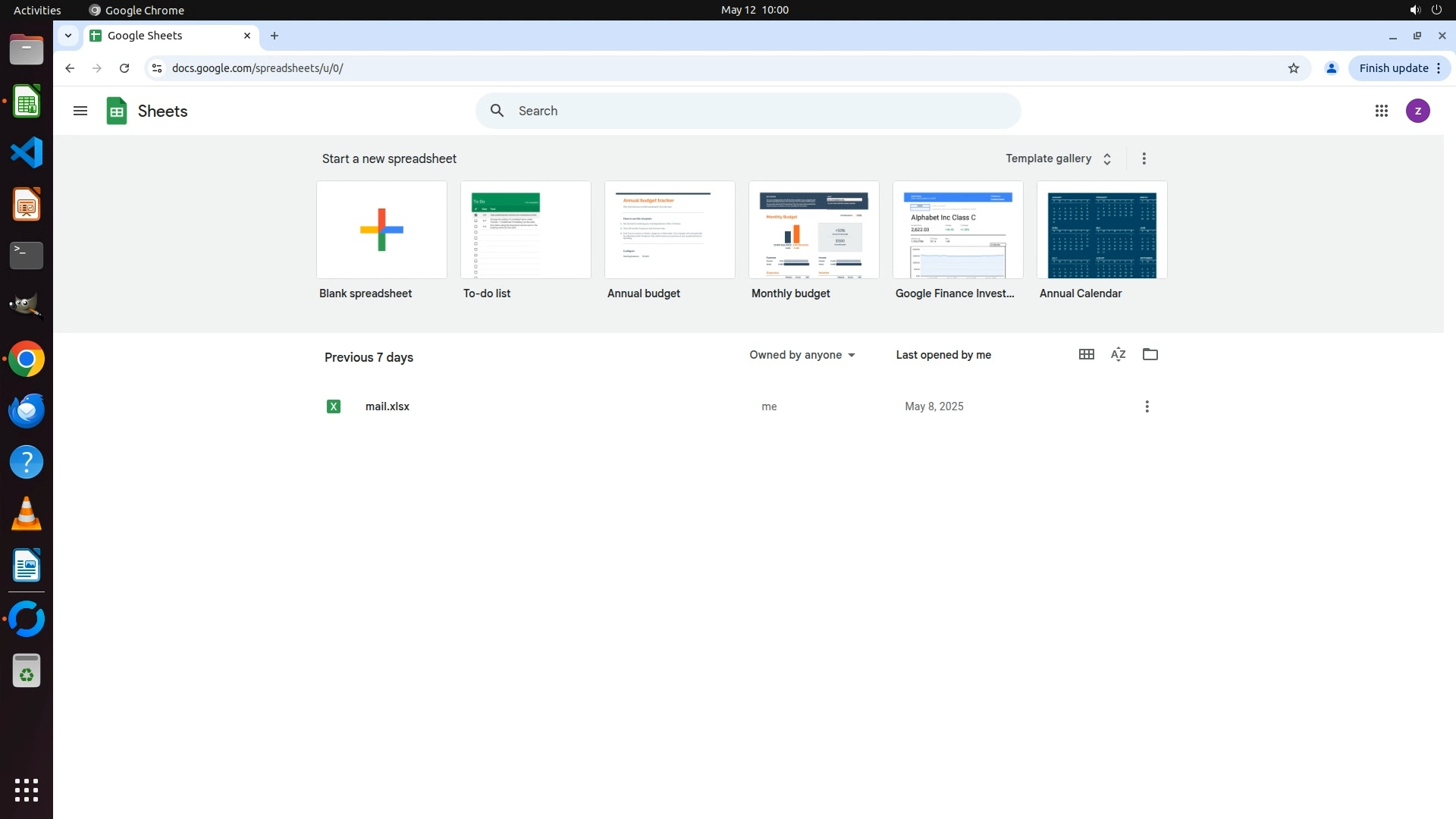Viewport: 1456px width, 819px height.
Task: Select the Google Sheets browser tab
Action: [x=163, y=36]
